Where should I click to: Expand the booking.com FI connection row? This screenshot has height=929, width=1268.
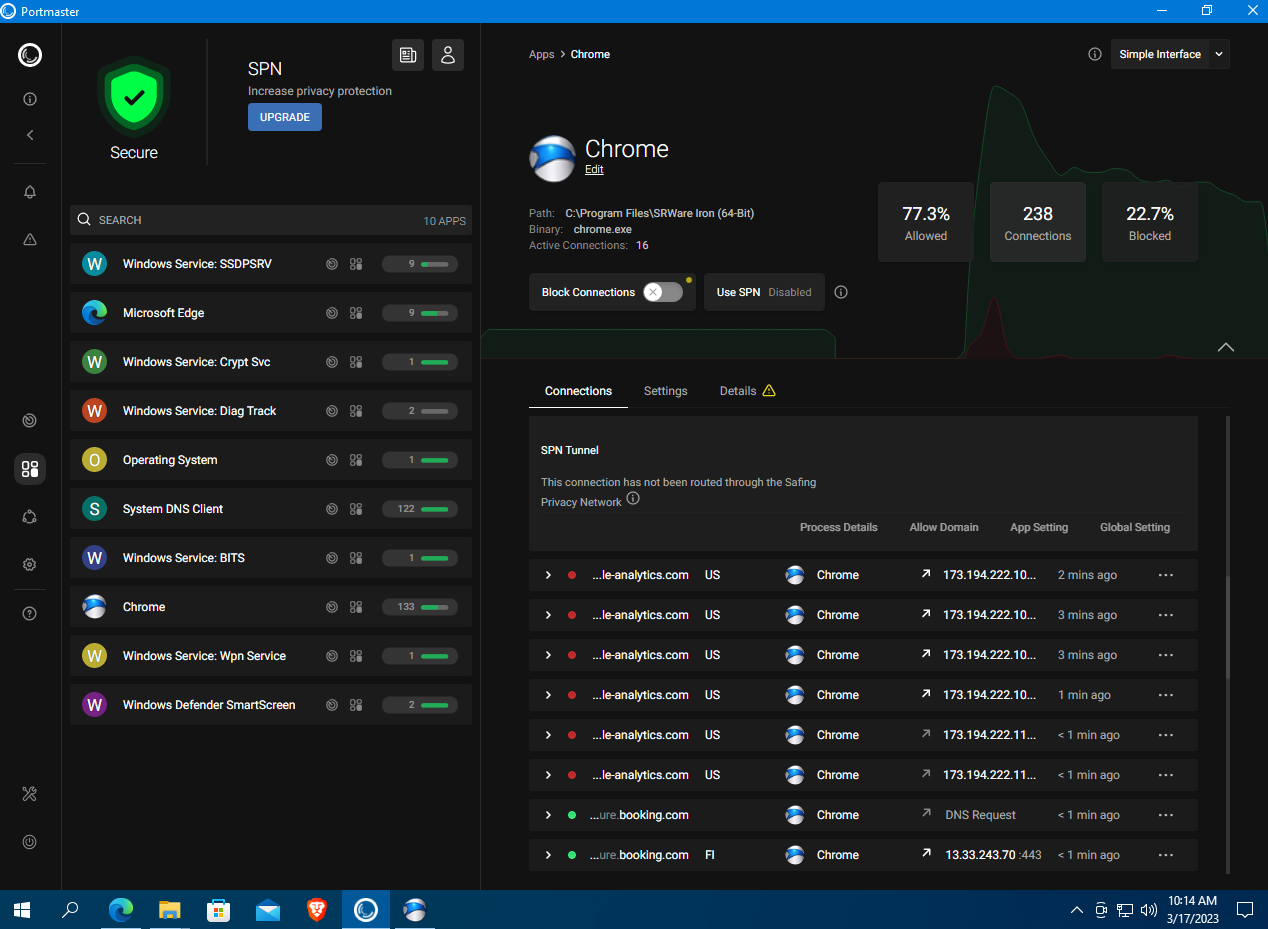click(548, 855)
